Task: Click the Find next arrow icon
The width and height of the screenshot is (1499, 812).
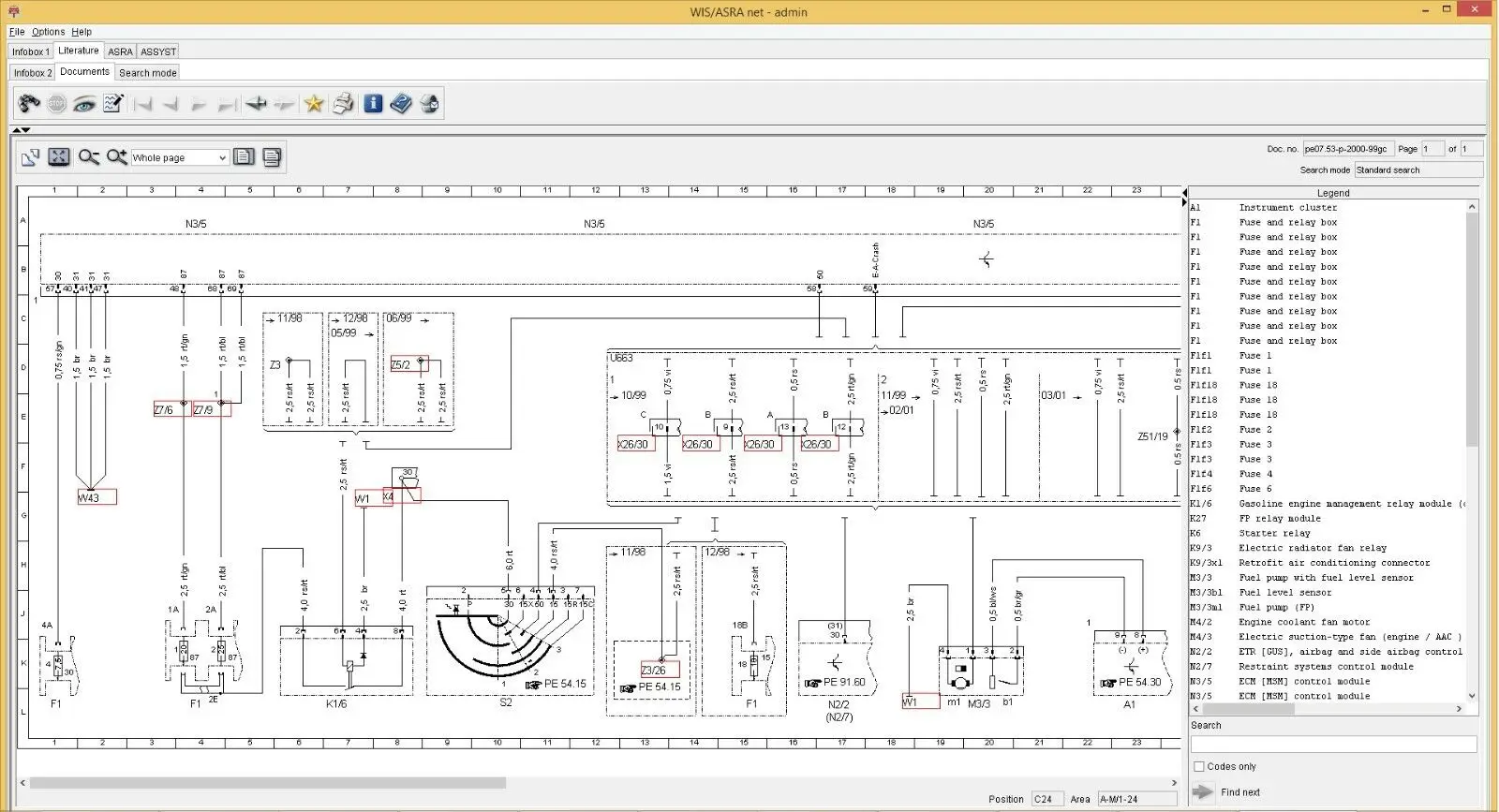Action: (x=1203, y=792)
